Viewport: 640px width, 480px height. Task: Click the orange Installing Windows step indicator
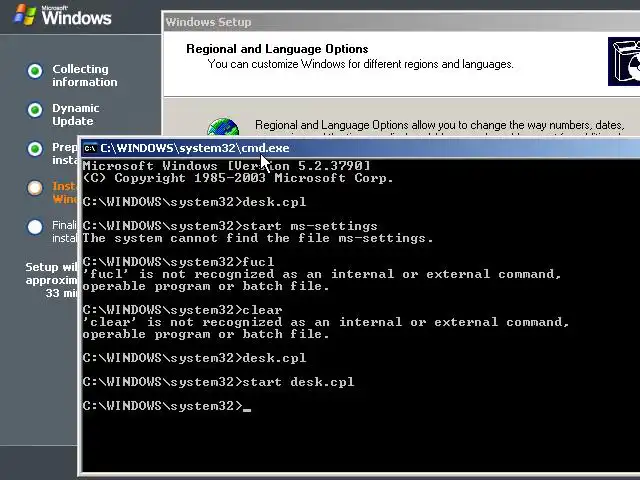tap(35, 188)
